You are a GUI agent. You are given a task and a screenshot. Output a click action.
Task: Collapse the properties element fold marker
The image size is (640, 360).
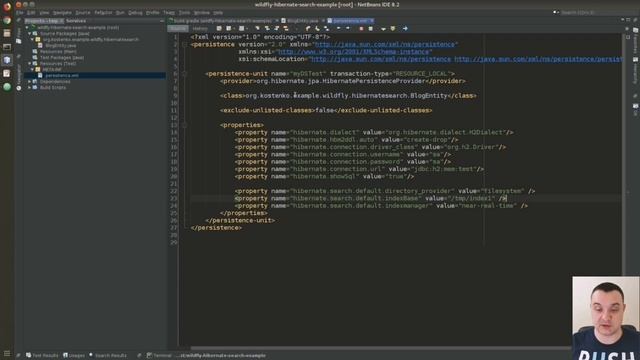pyautogui.click(x=184, y=125)
